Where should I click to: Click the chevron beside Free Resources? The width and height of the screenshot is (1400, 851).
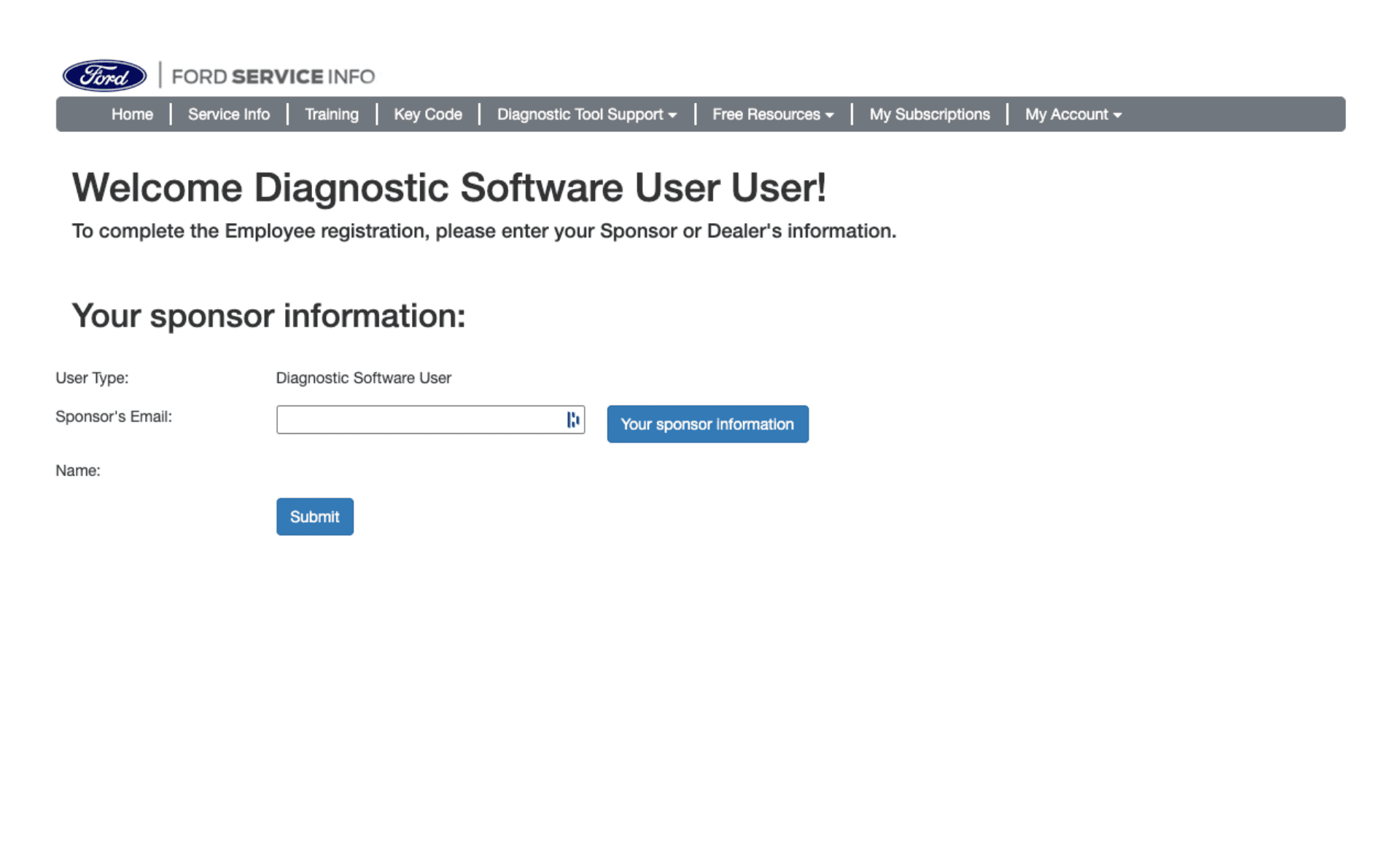click(829, 115)
